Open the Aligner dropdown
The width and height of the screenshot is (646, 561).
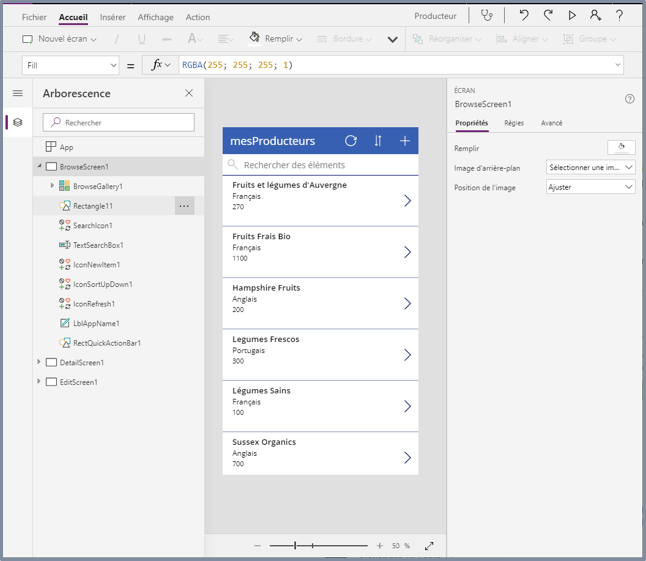(522, 39)
